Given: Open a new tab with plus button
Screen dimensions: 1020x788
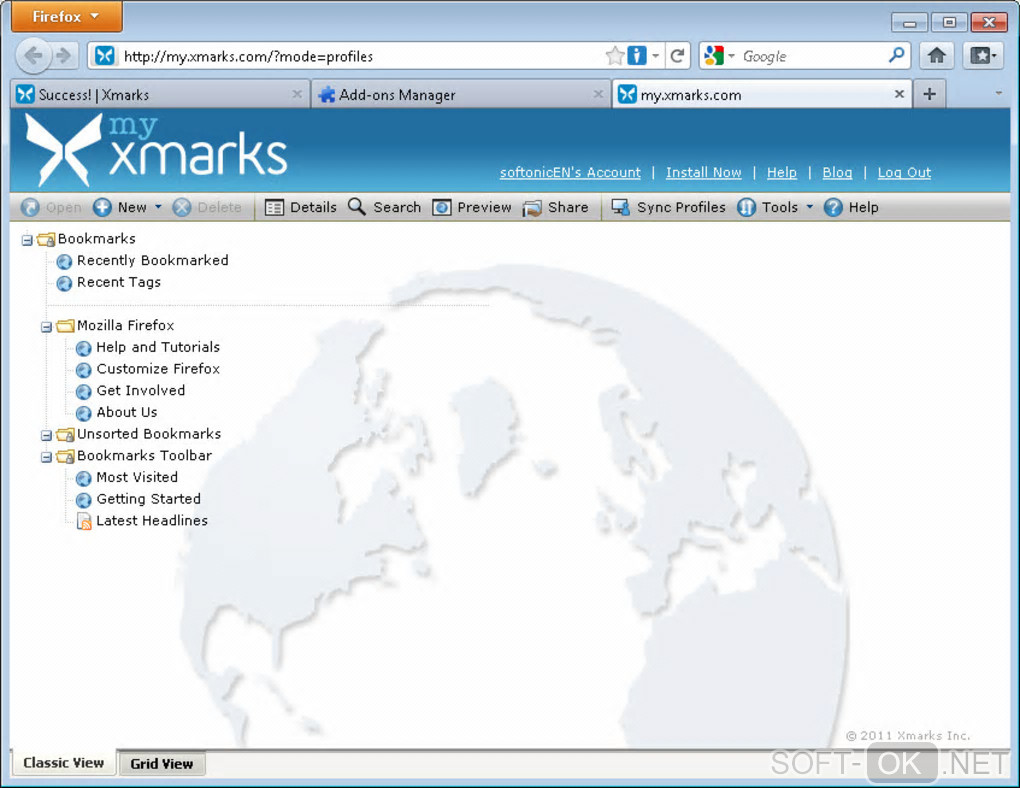Looking at the screenshot, I should pyautogui.click(x=930, y=94).
